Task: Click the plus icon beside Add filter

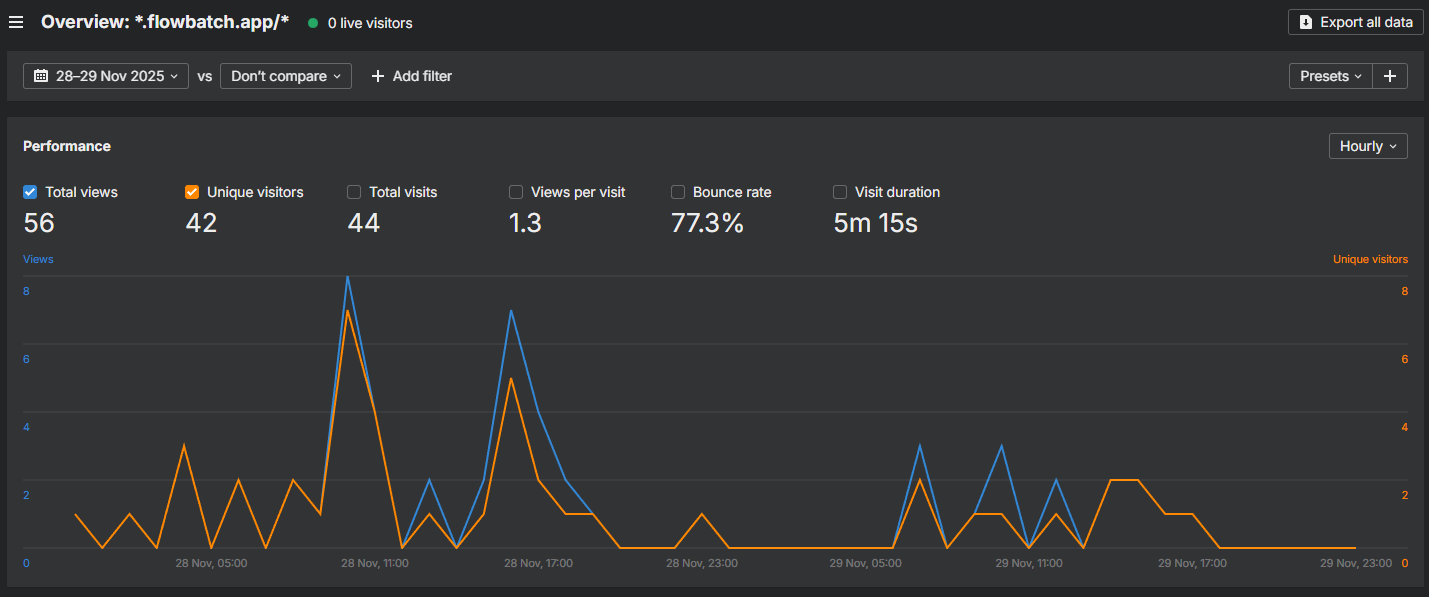Action: [x=378, y=76]
